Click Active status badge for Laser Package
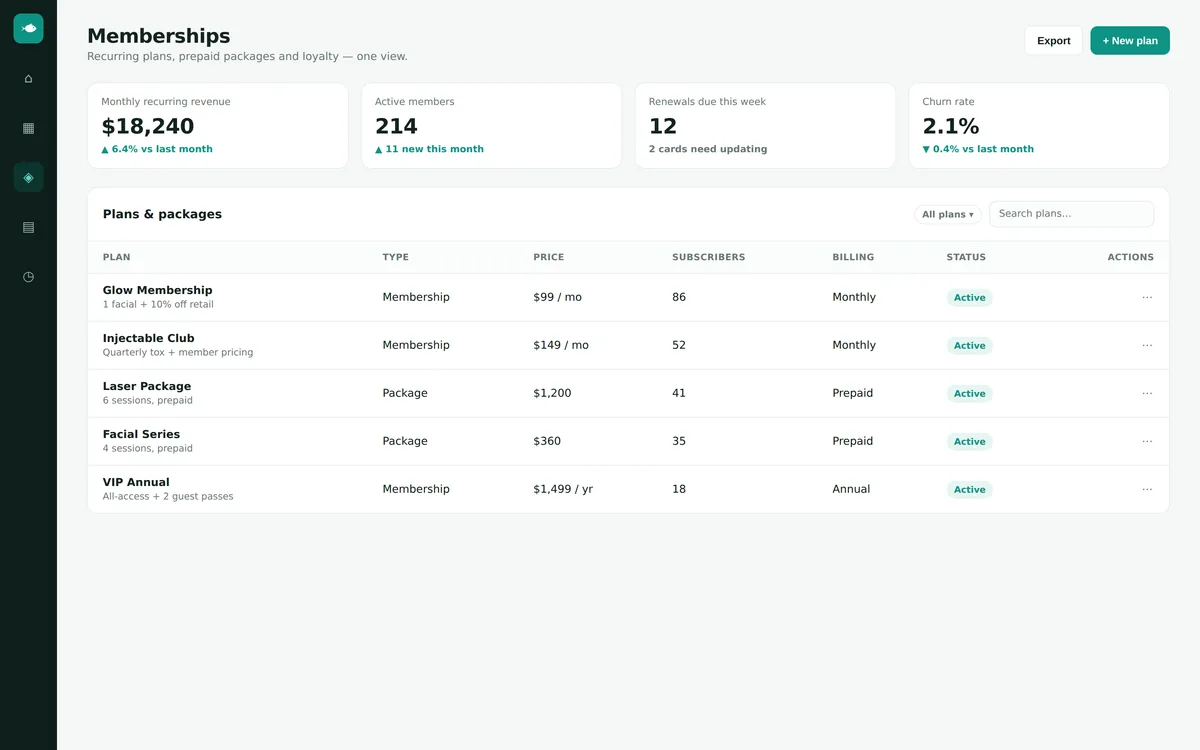This screenshot has height=750, width=1200. click(969, 394)
